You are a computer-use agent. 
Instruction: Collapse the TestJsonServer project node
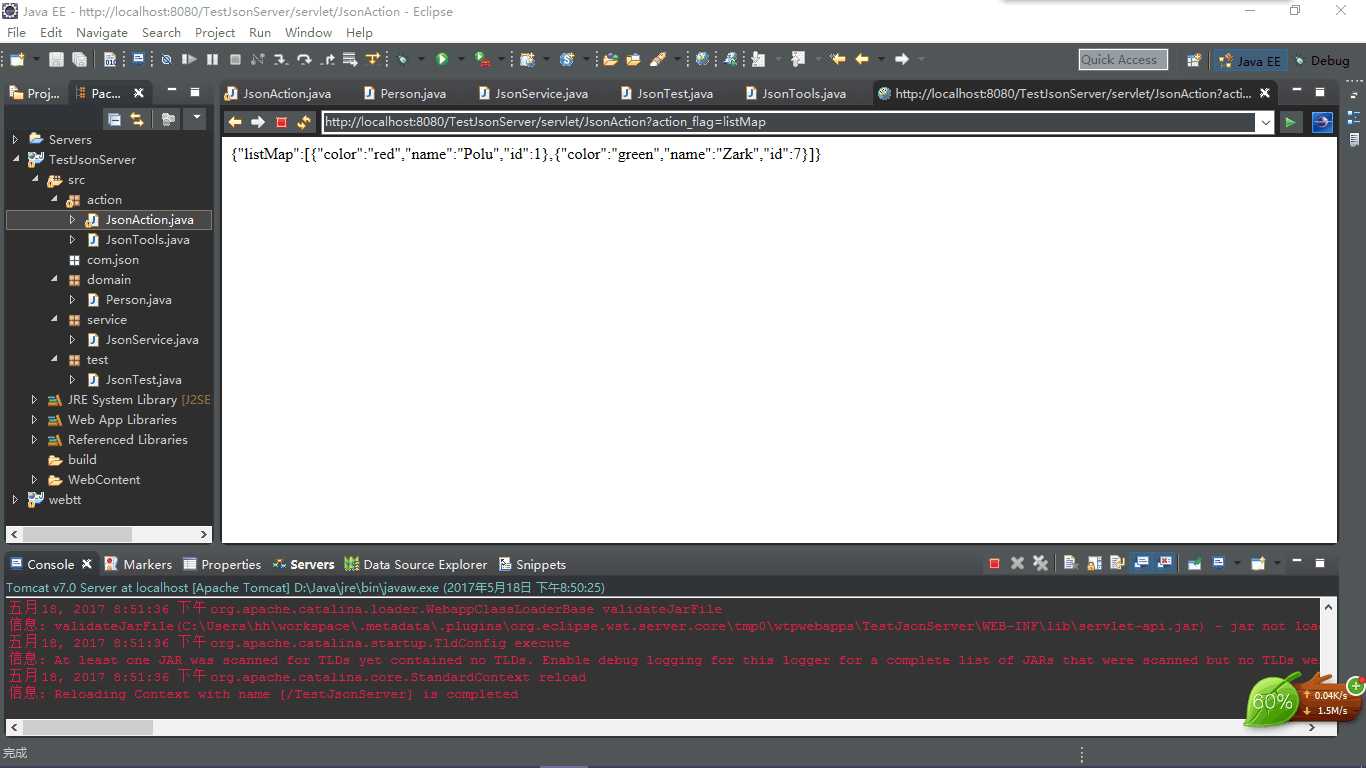pyautogui.click(x=15, y=160)
